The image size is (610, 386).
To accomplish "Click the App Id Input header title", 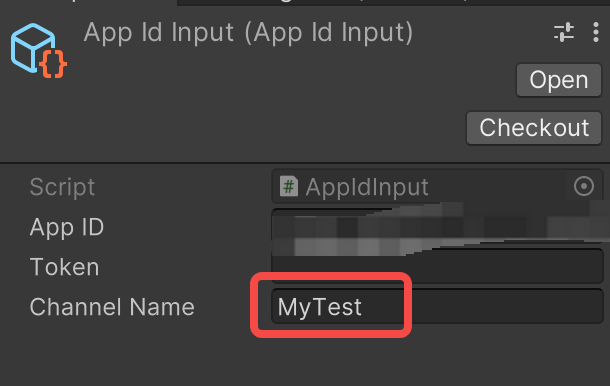I will click(x=248, y=33).
